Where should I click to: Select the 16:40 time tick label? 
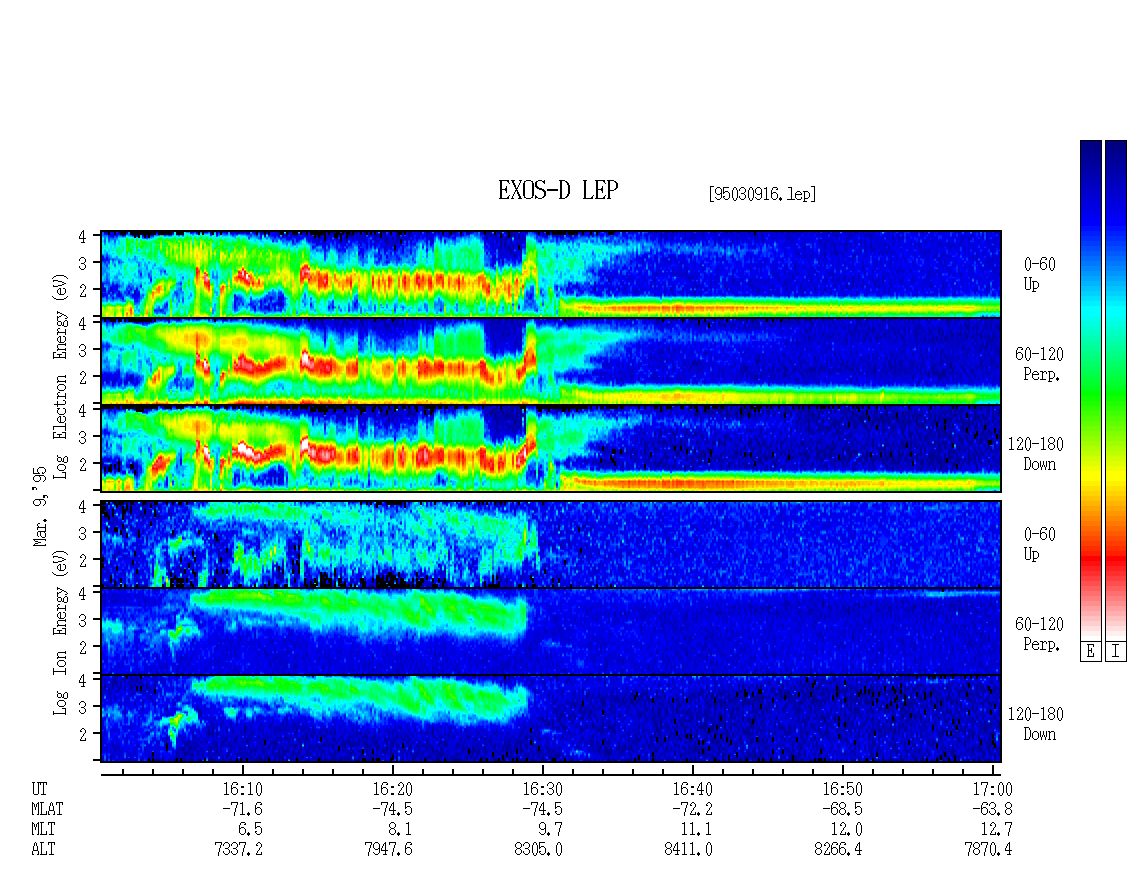coord(692,789)
